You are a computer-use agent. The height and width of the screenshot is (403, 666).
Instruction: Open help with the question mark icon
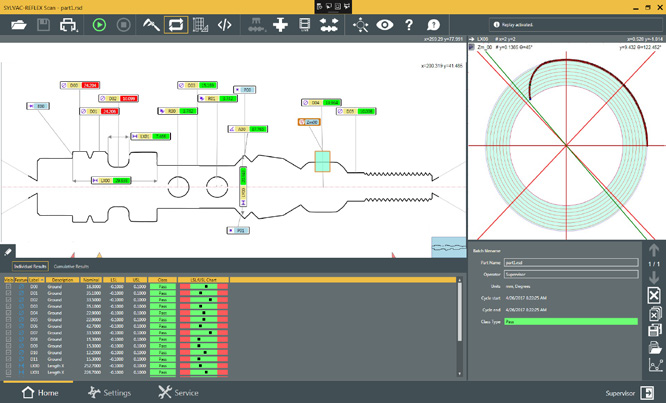[408, 24]
